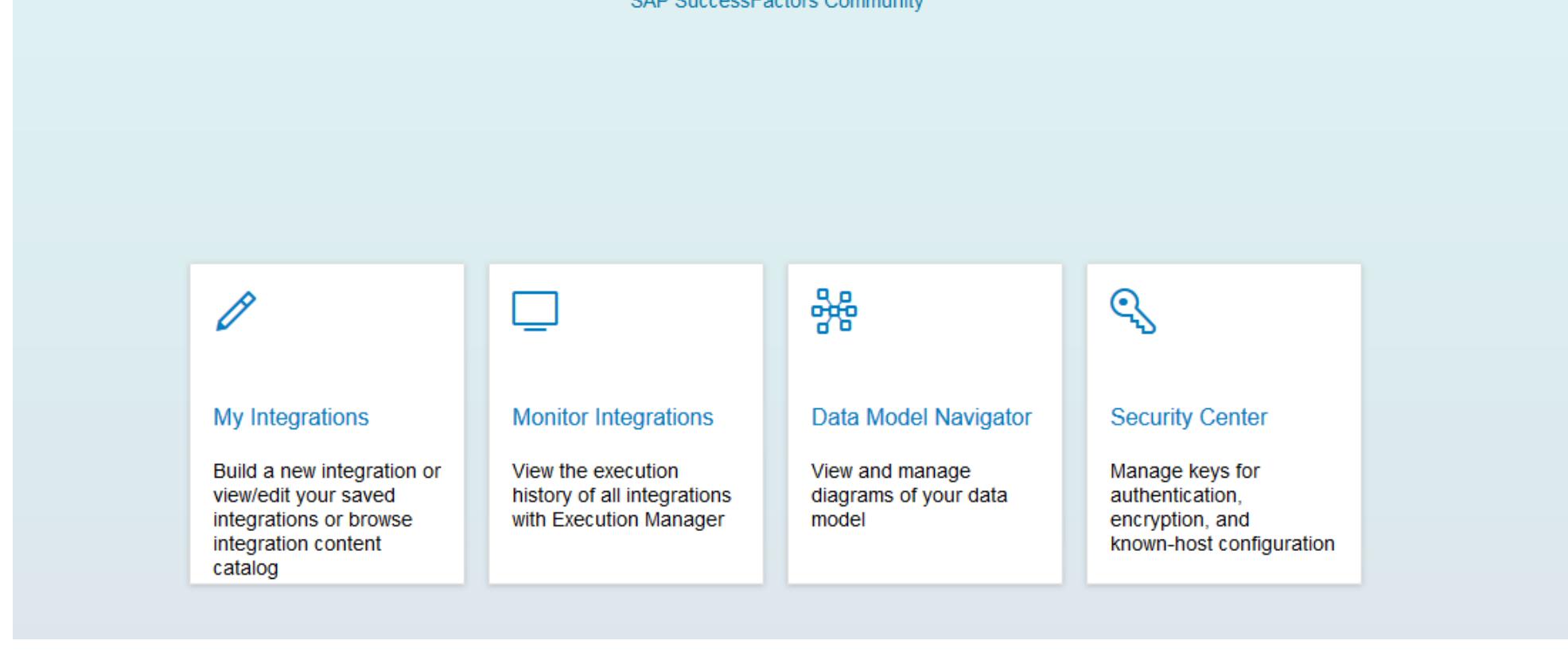Click the network diagram icon for Data Model Navigator

click(834, 310)
